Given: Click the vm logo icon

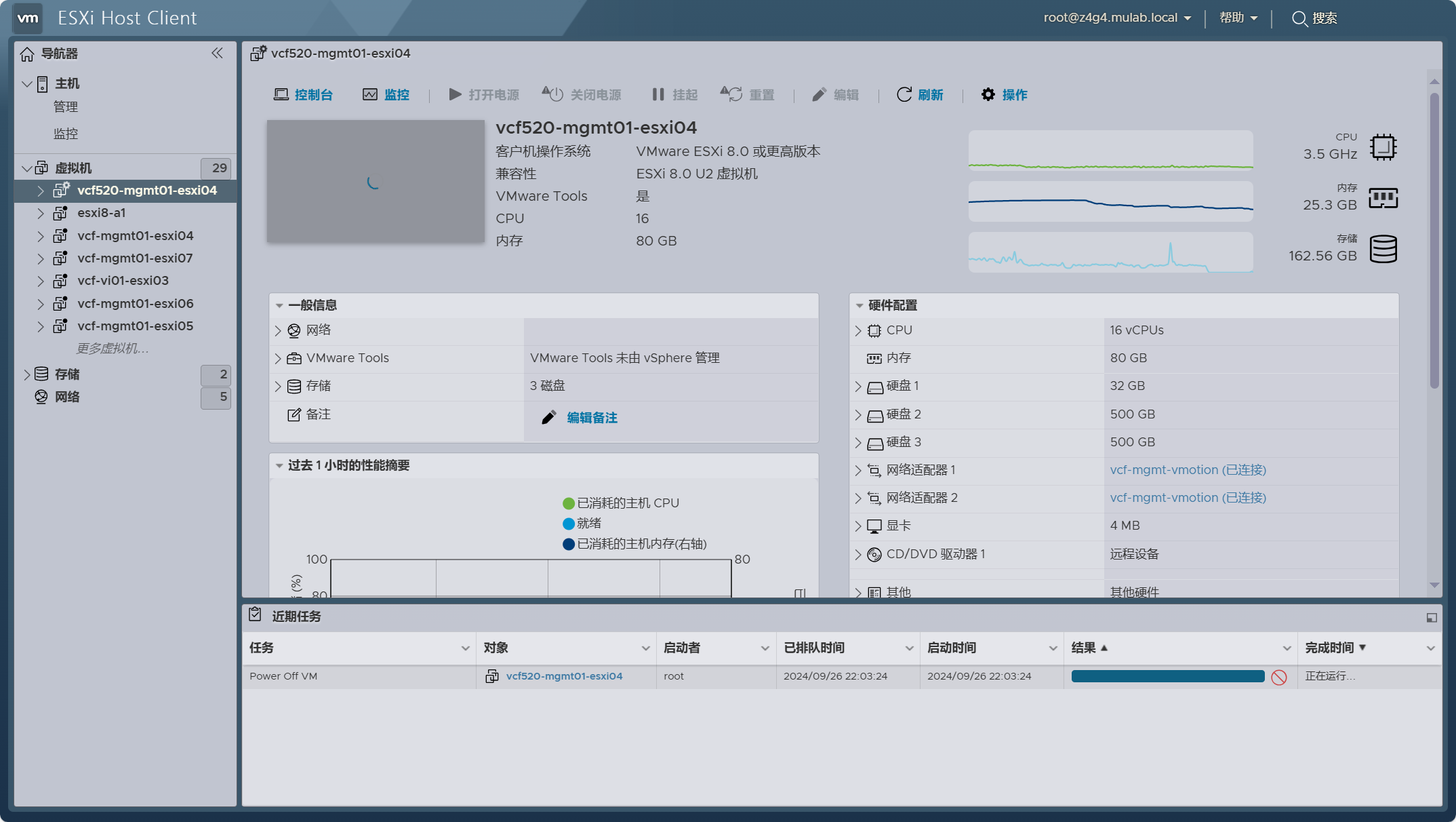Looking at the screenshot, I should click(x=28, y=18).
